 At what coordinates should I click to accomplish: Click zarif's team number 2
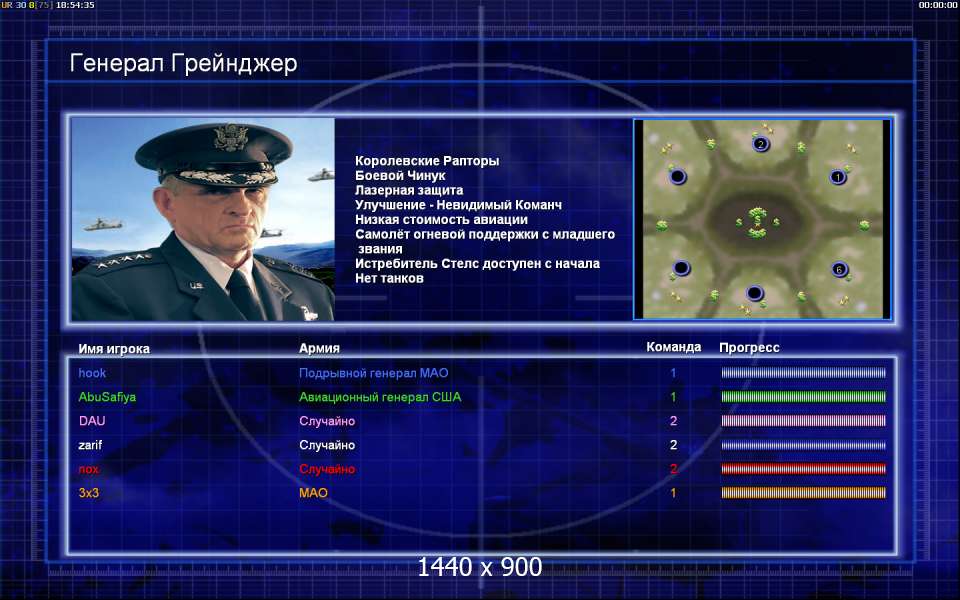pyautogui.click(x=673, y=445)
